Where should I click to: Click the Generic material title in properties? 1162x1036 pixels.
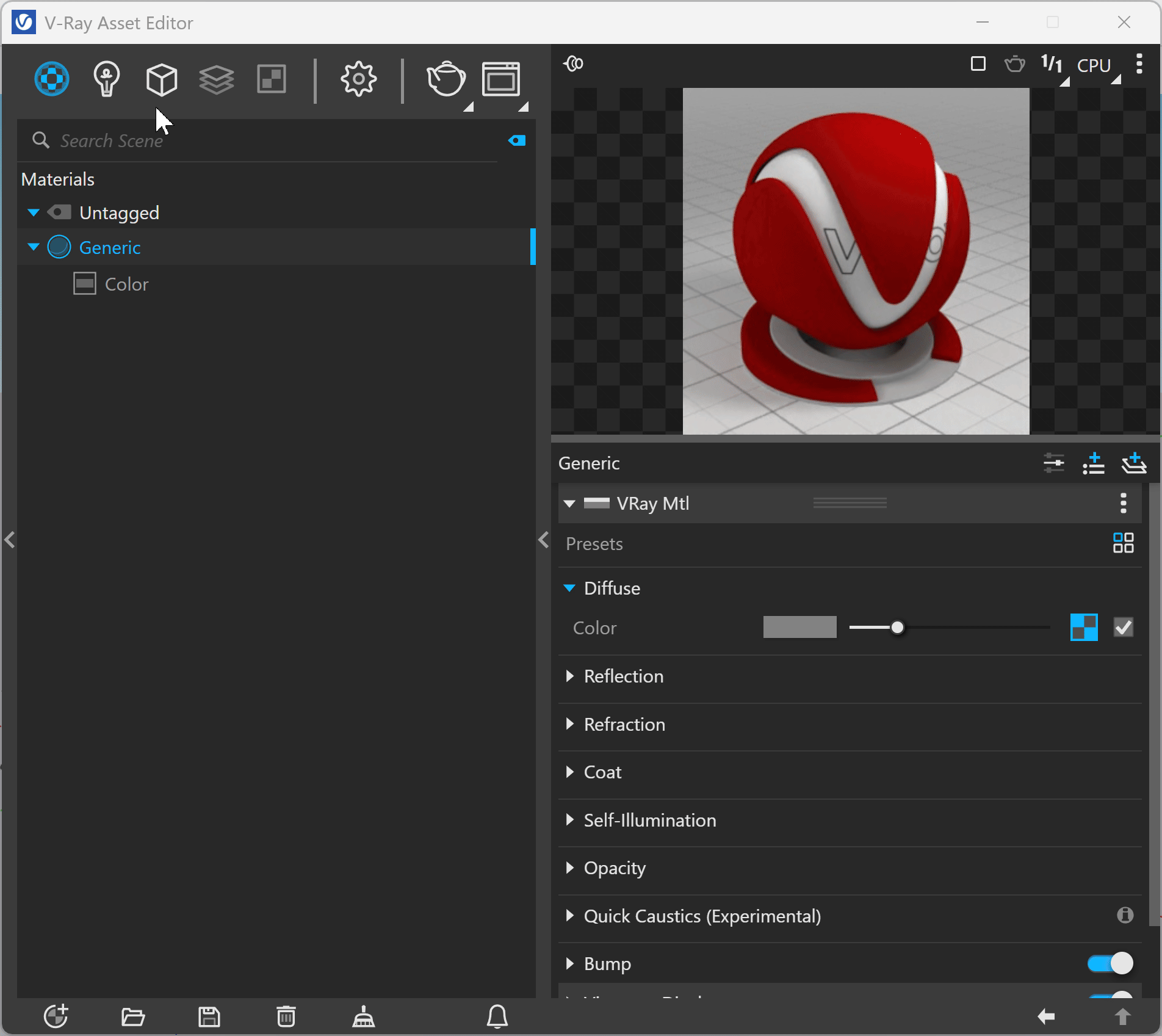[x=589, y=463]
